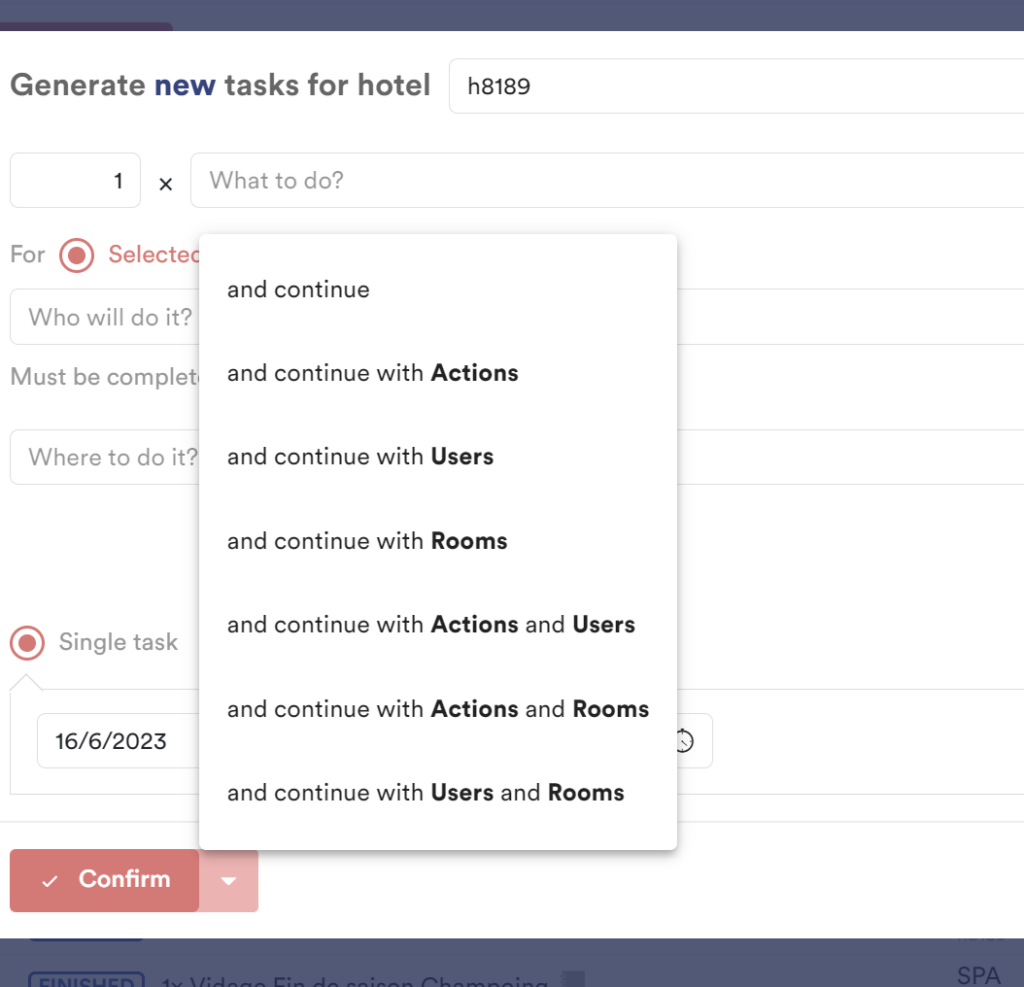Open the 'Where to do it?' selector
1024x987 pixels.
[x=105, y=457]
